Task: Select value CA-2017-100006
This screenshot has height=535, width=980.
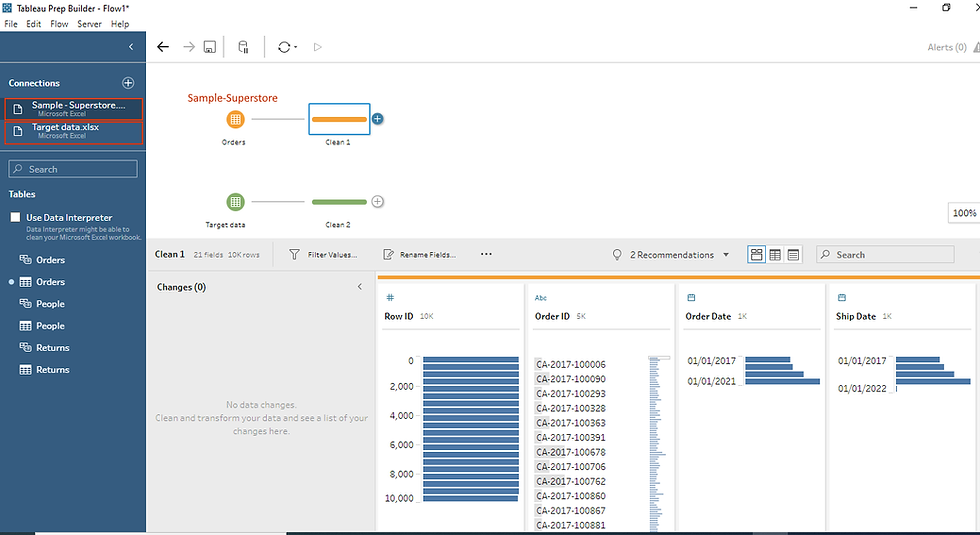Action: [x=571, y=364]
